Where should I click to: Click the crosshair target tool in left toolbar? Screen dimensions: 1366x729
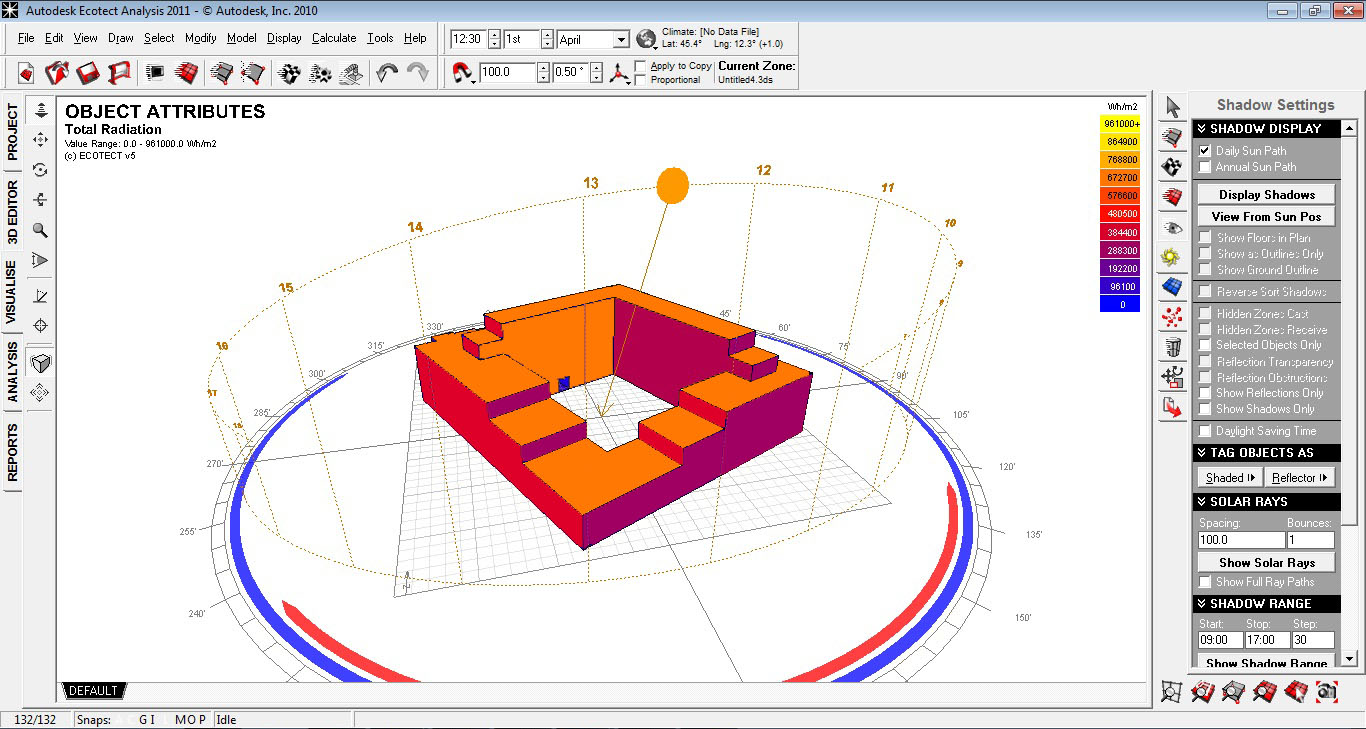point(41,325)
